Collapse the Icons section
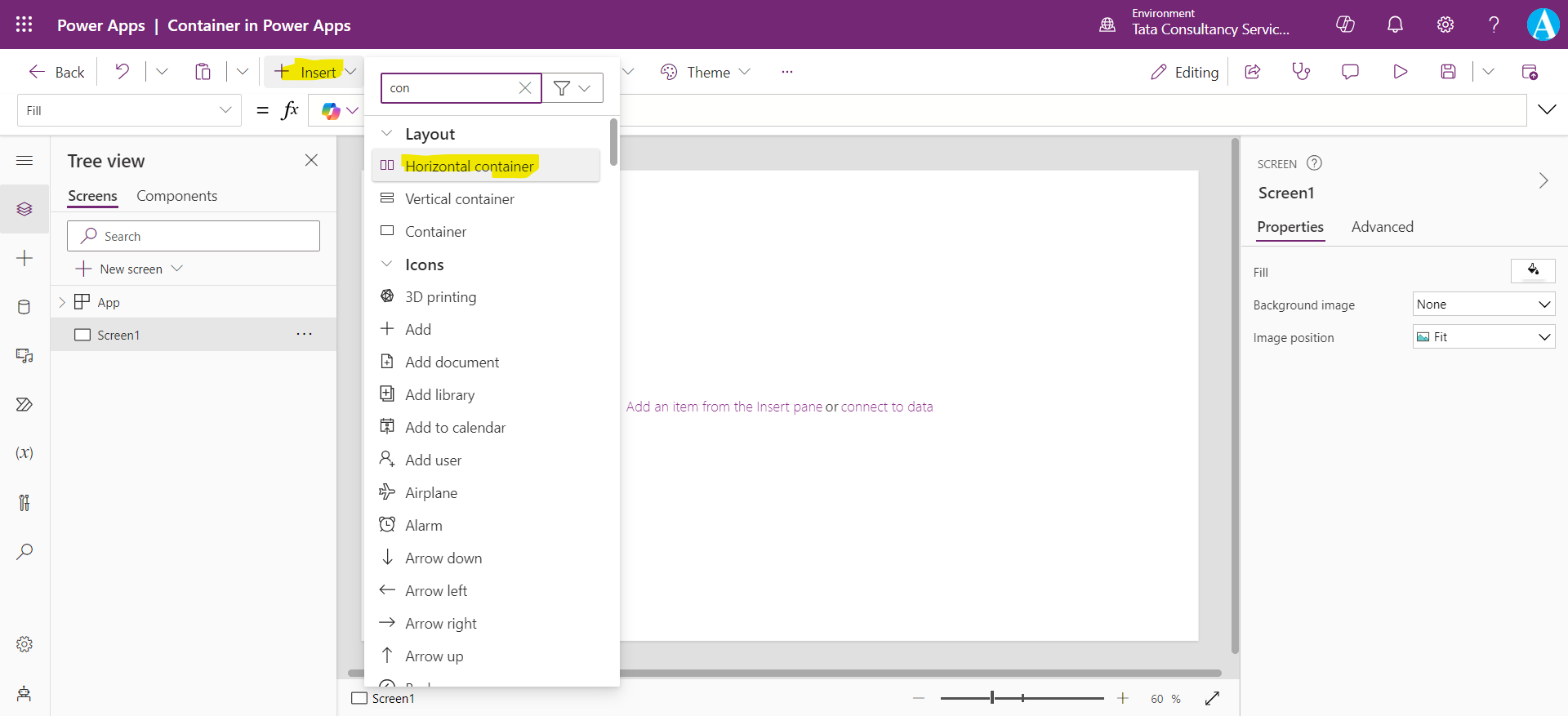 click(387, 265)
